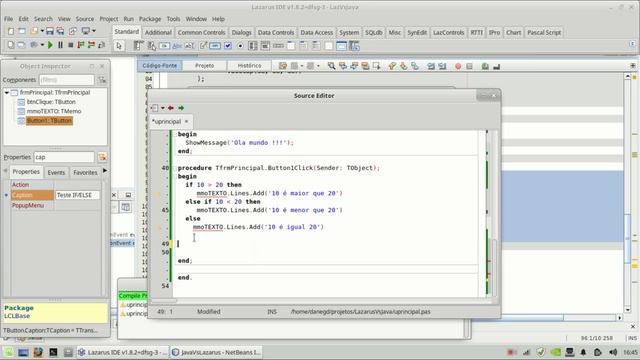Pick the TLabel component icon
The width and height of the screenshot is (640, 360).
click(x=177, y=46)
